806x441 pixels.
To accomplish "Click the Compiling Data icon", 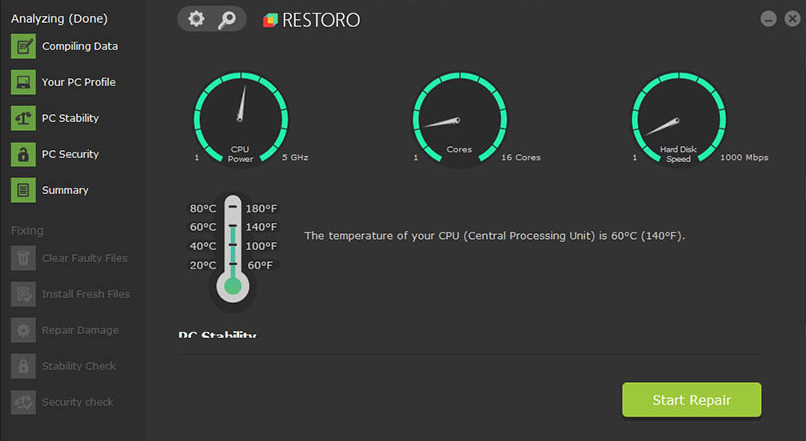I will [23, 46].
